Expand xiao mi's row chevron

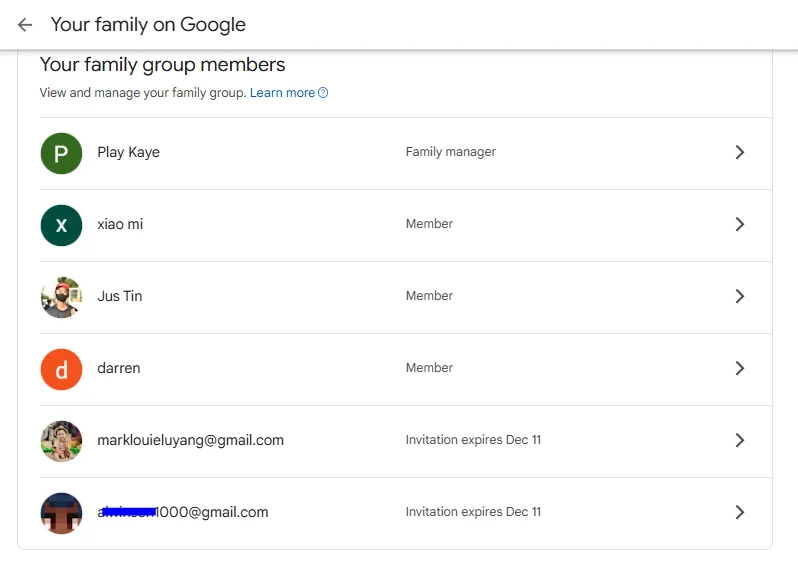pos(740,224)
